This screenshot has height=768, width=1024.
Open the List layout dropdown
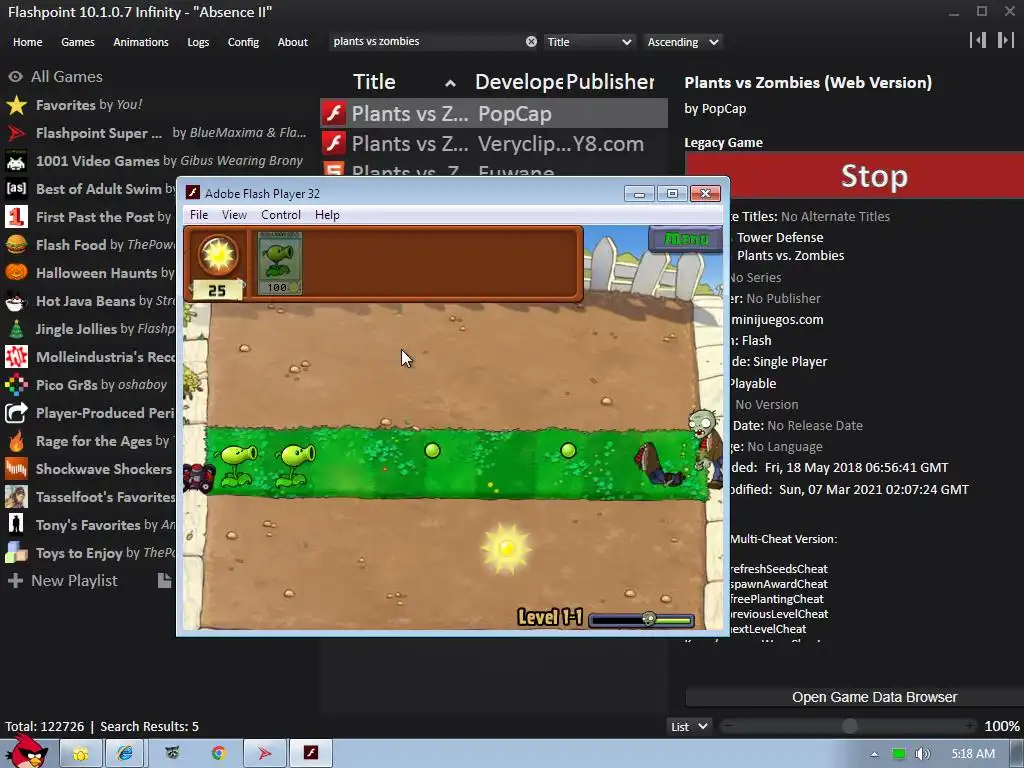click(689, 726)
